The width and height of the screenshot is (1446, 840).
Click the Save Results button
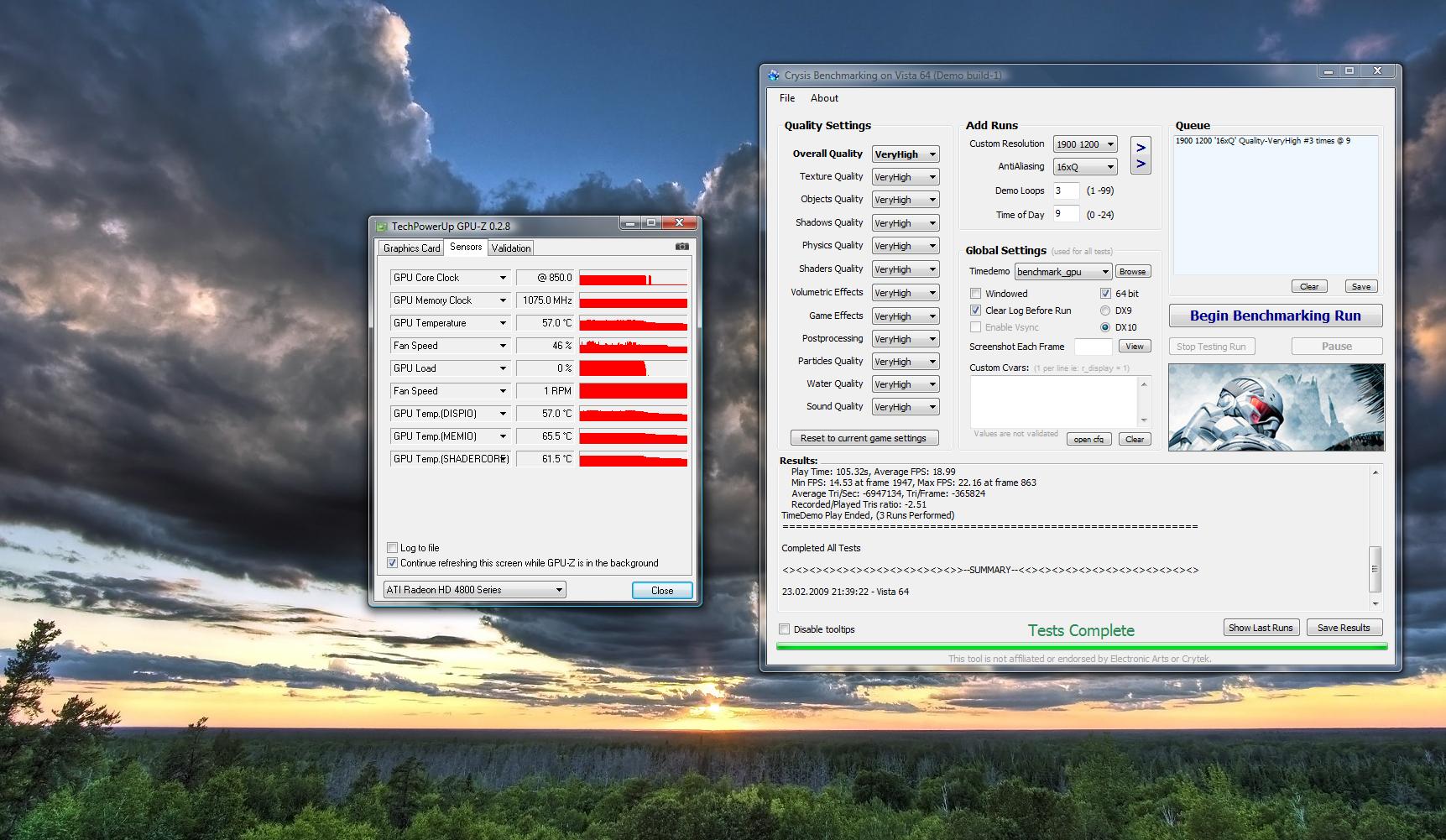(x=1344, y=628)
